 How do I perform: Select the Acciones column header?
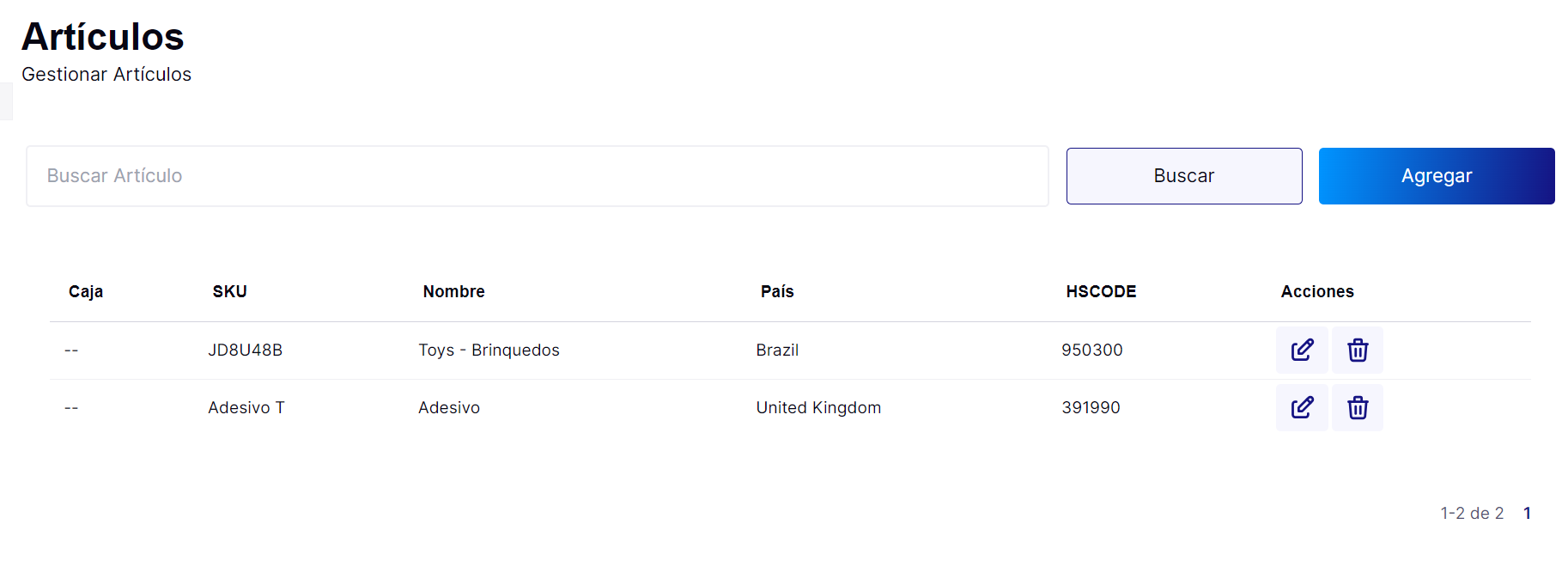[1317, 291]
